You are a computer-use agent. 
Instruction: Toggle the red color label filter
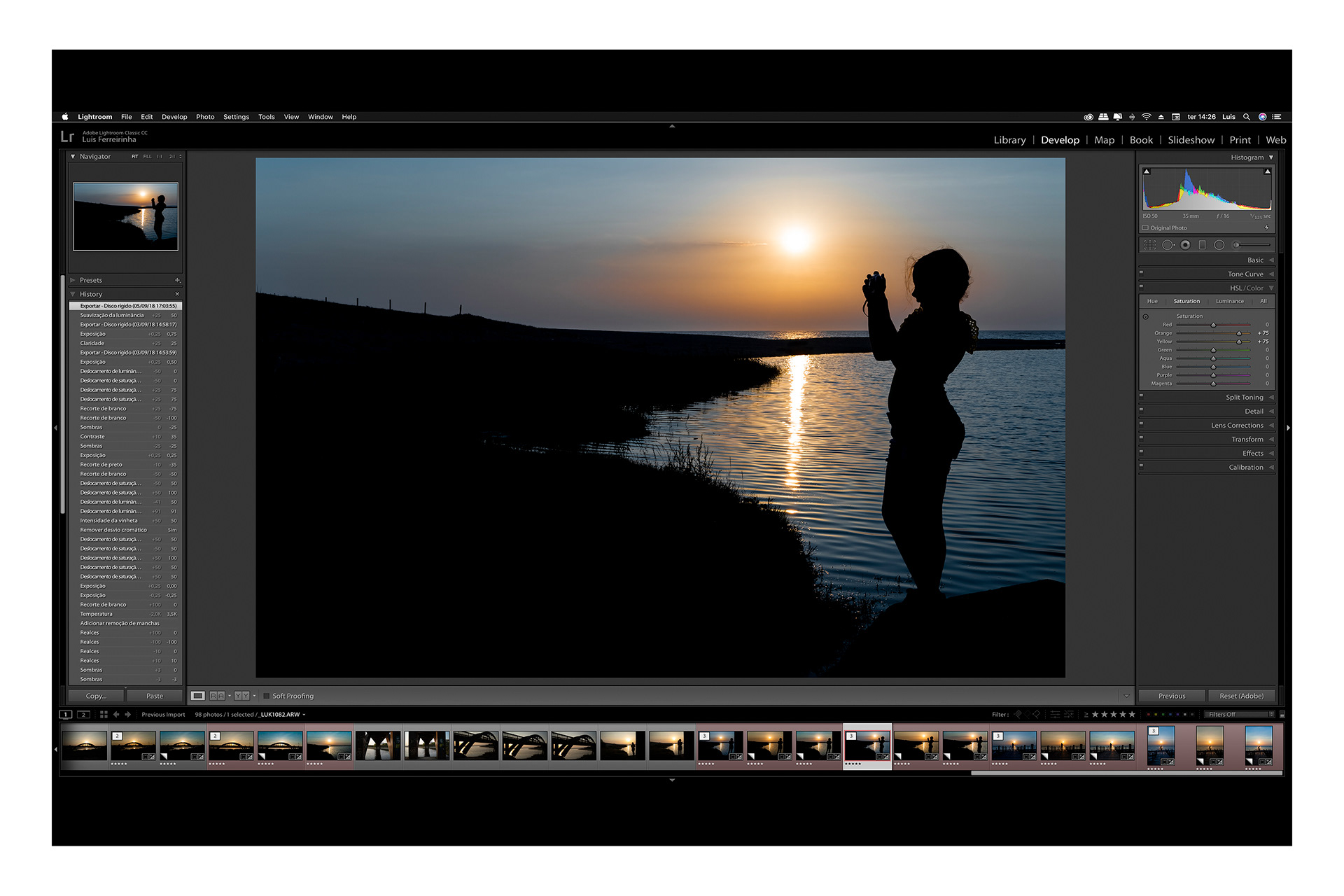(x=1149, y=714)
